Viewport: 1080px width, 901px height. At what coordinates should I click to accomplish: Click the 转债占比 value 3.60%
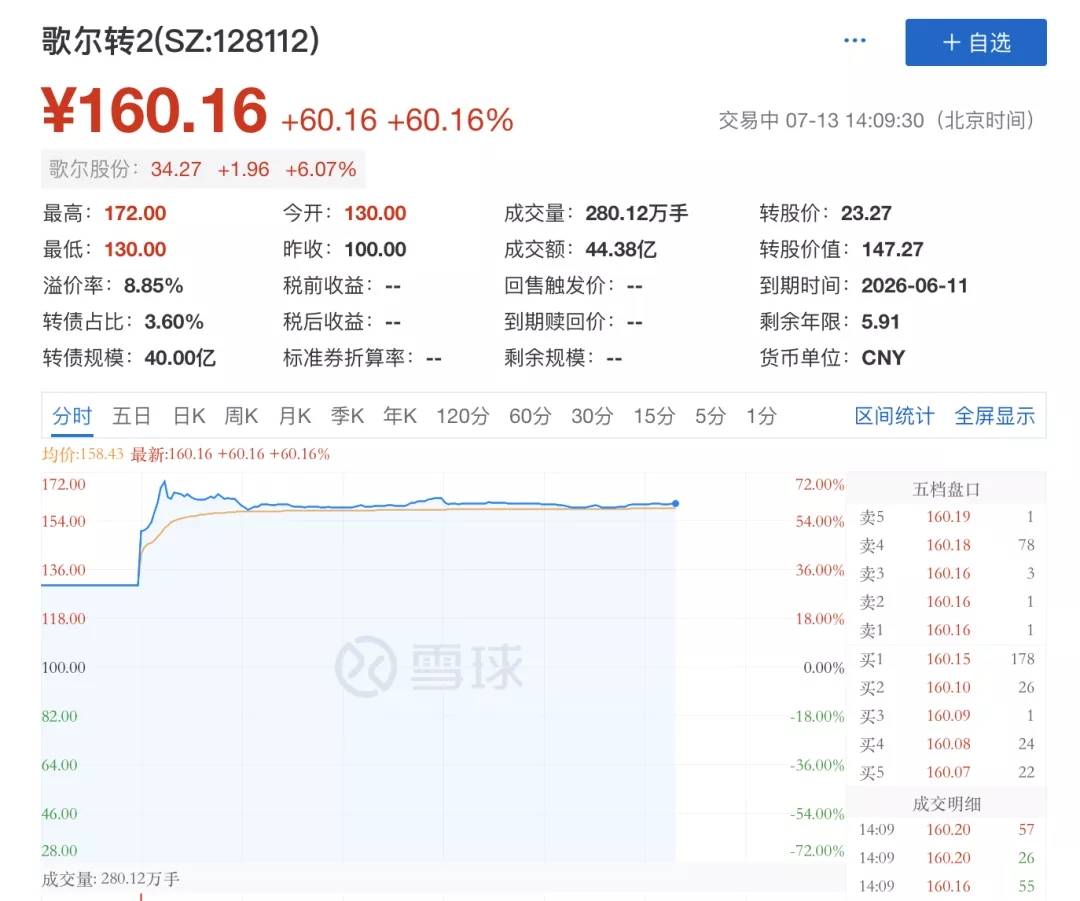174,322
